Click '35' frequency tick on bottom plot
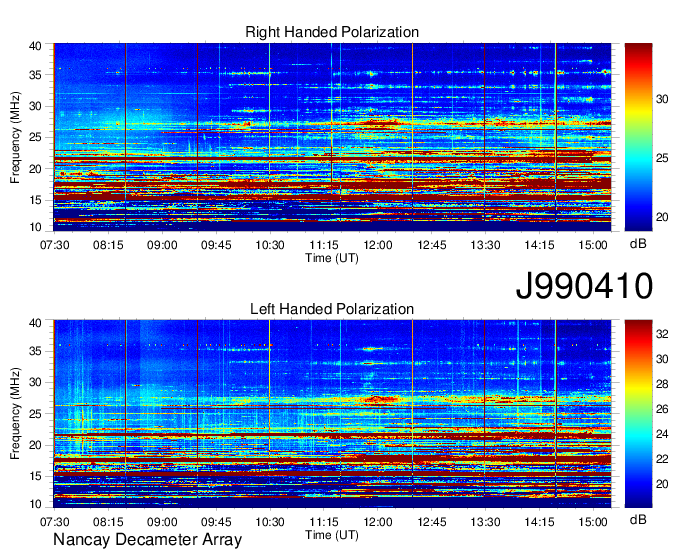 pyautogui.click(x=35, y=351)
